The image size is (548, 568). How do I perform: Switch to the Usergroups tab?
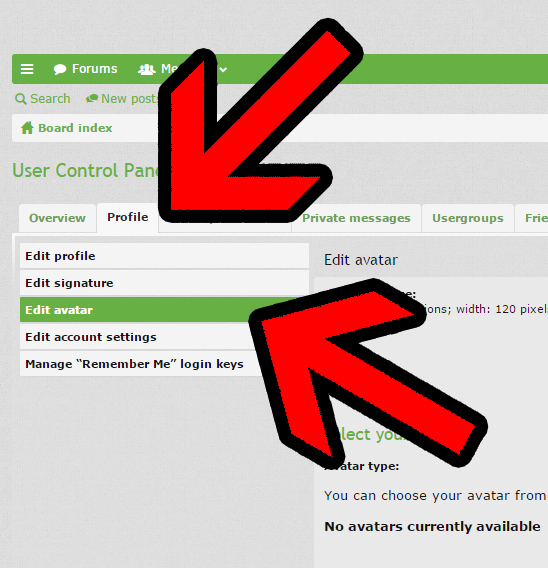tap(468, 218)
